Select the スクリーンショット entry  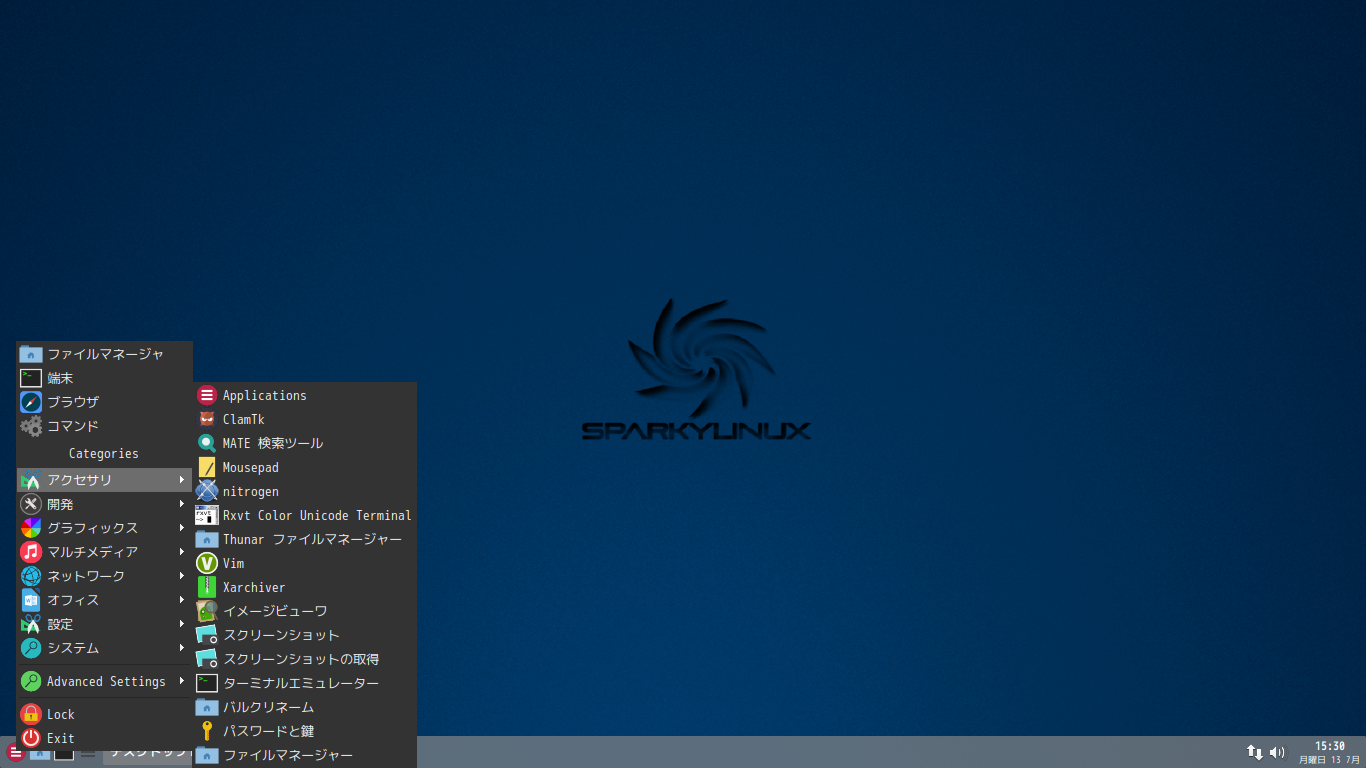305,636
